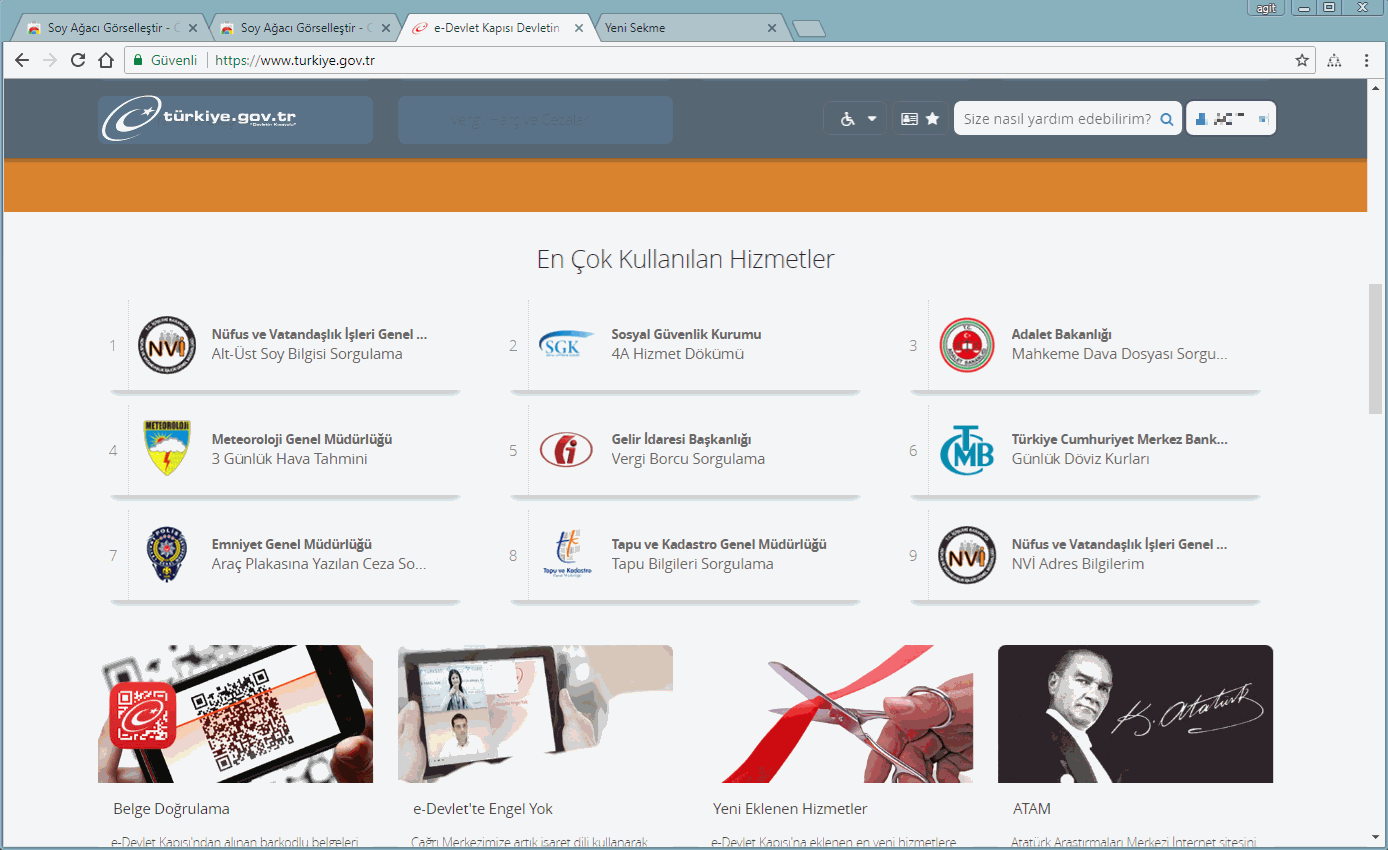The width and height of the screenshot is (1388, 850).
Task: Click the Tapu ve Kadastro logo
Action: pyautogui.click(x=567, y=554)
